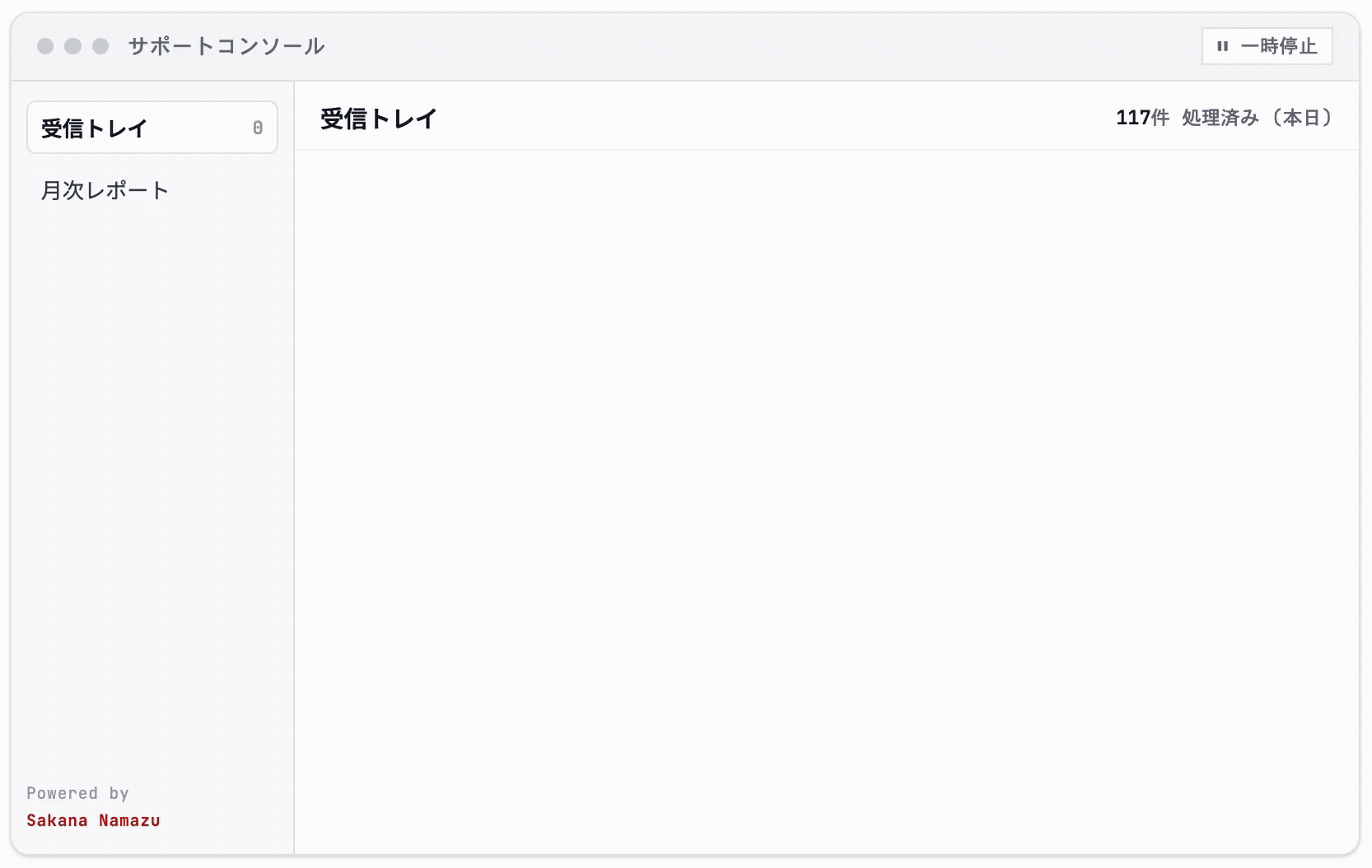Click the rightmost gray window dot

(x=100, y=46)
